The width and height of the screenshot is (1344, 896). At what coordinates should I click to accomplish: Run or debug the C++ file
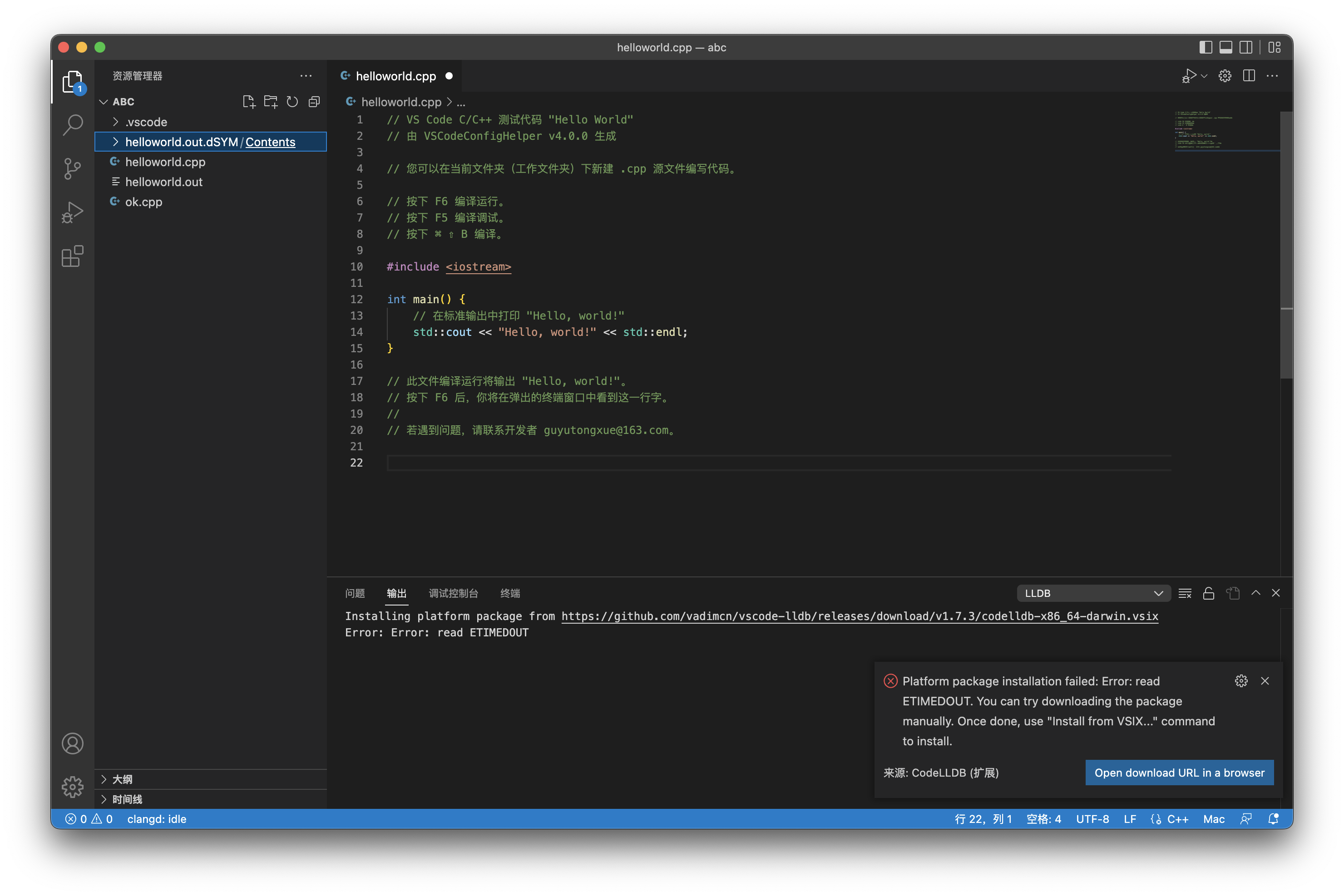[x=1189, y=76]
